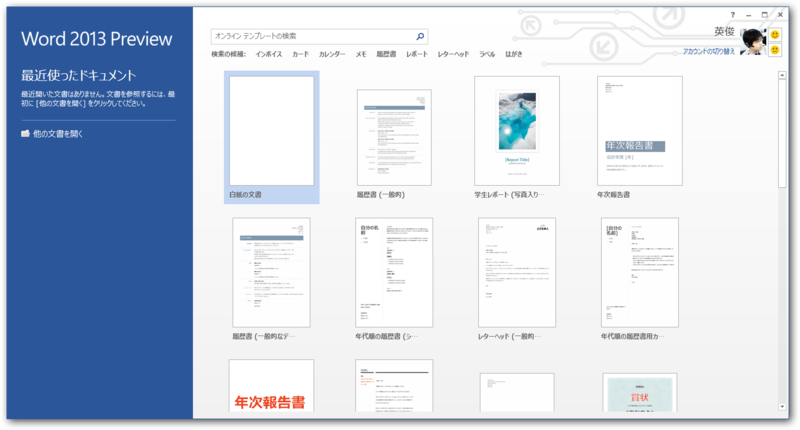Select suggested search はがき

514,54
